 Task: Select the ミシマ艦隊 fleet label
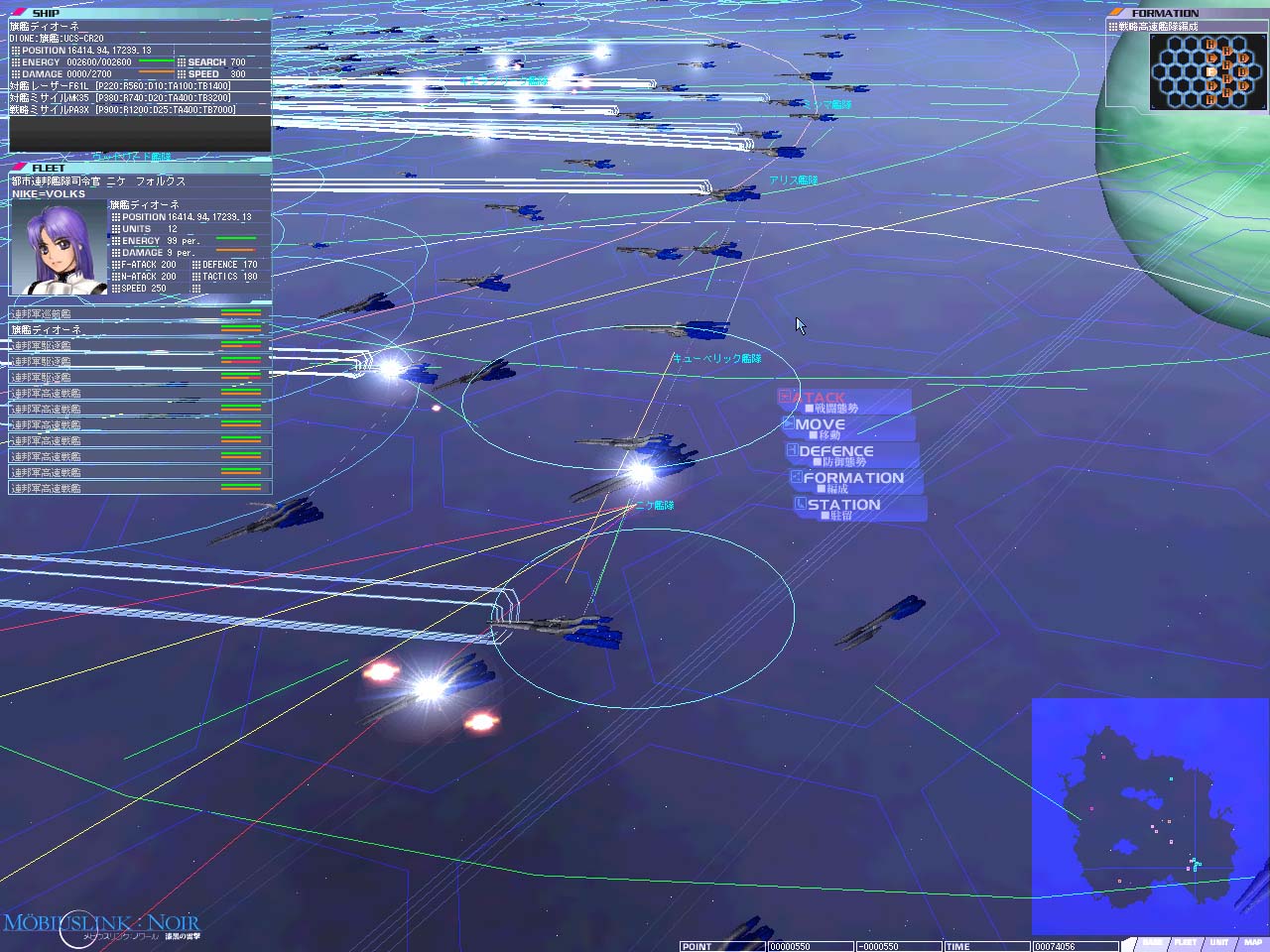[x=826, y=104]
